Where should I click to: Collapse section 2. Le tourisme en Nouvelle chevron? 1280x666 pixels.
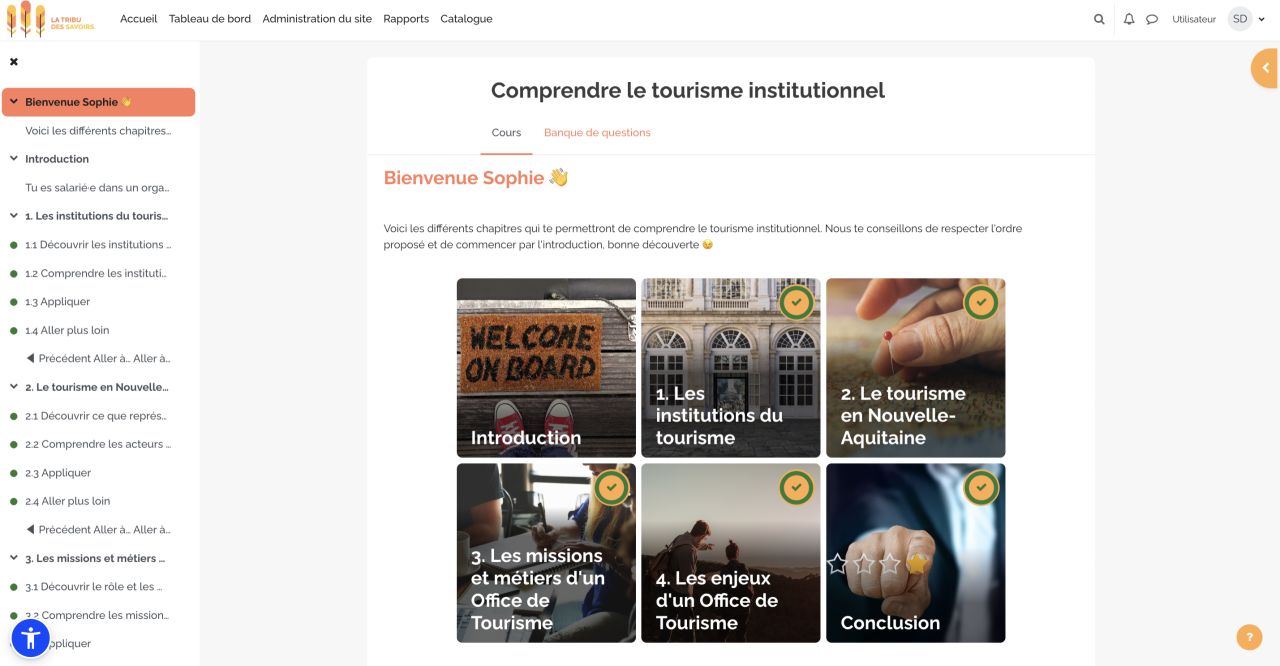(14, 387)
